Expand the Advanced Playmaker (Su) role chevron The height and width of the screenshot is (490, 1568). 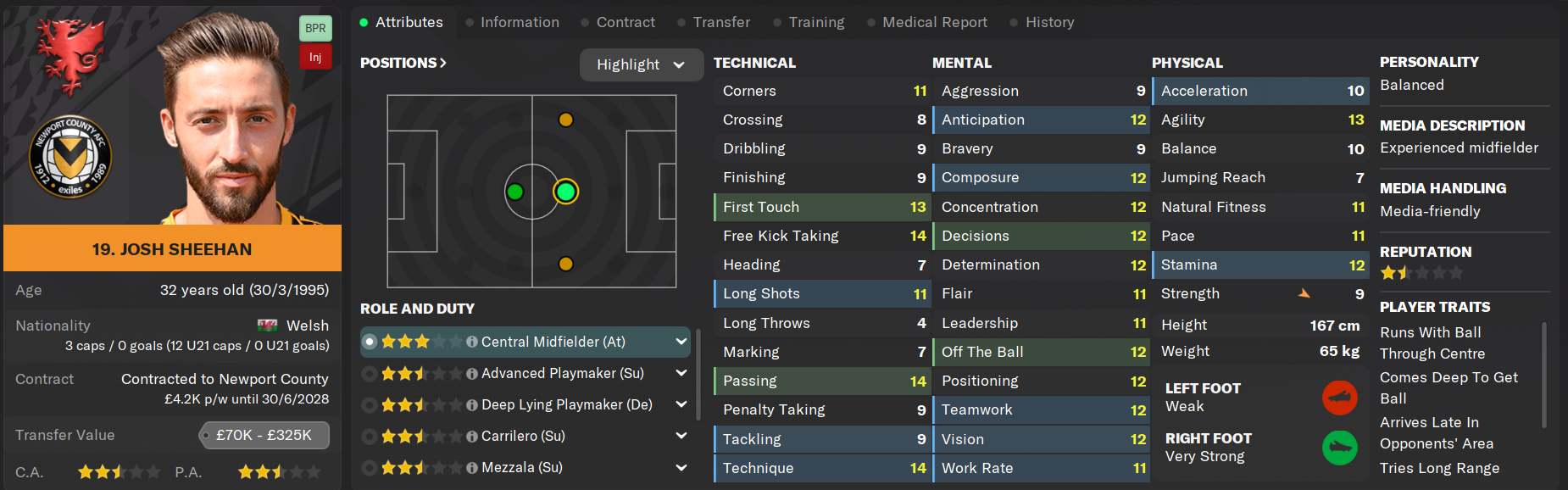point(681,373)
